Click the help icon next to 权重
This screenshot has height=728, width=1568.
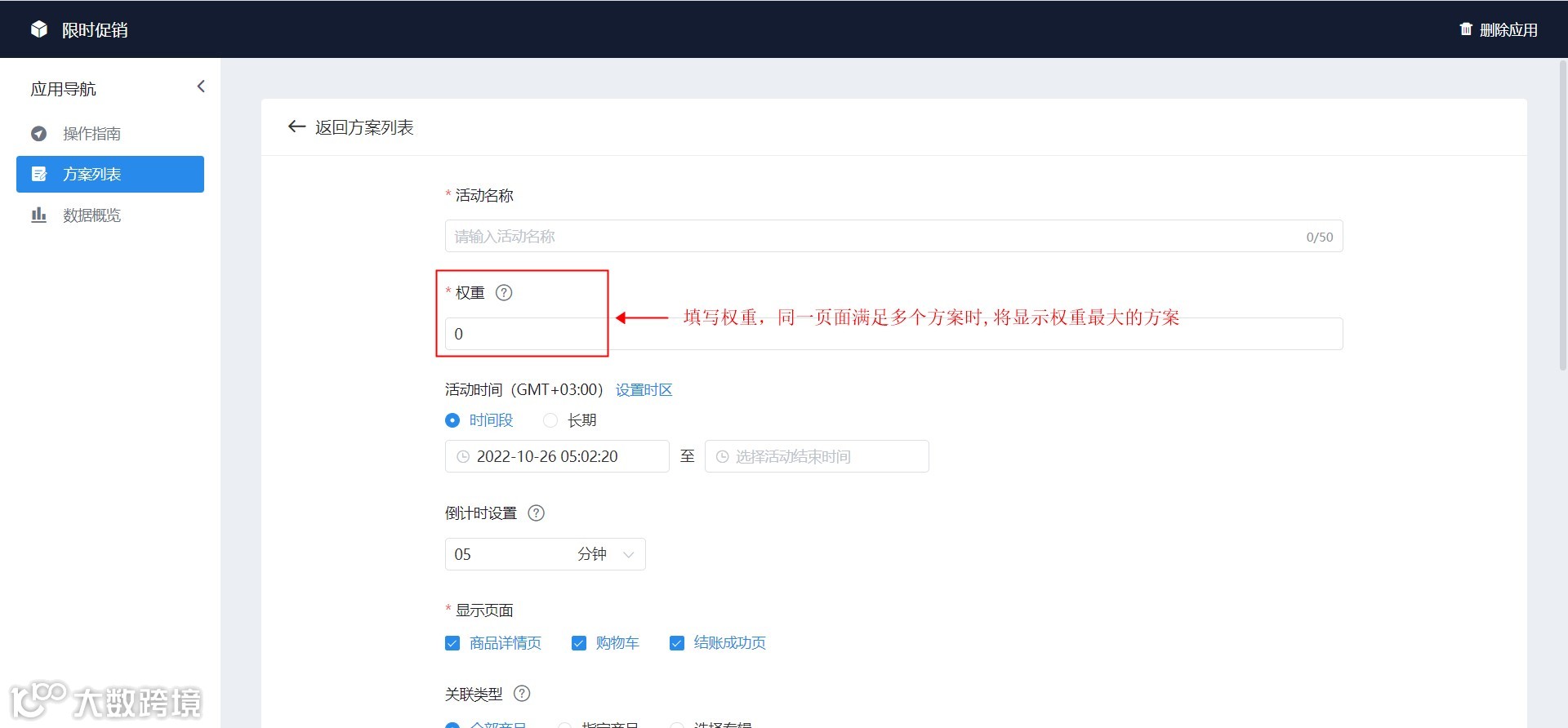[504, 292]
